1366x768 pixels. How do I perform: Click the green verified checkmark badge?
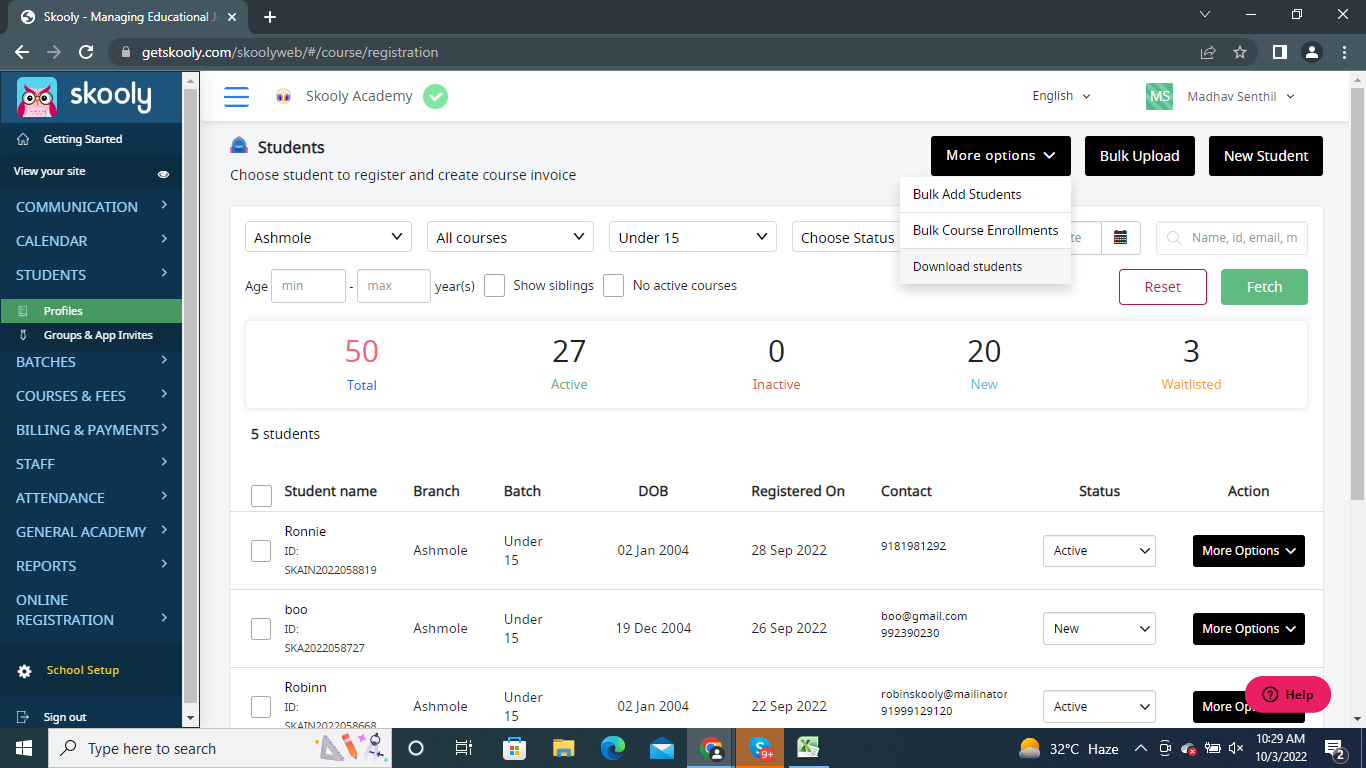pyautogui.click(x=435, y=96)
